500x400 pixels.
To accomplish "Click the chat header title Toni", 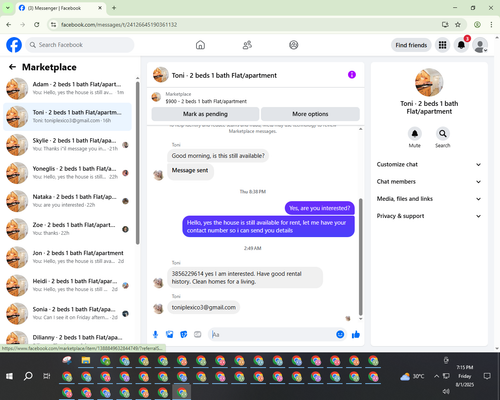I will (x=224, y=76).
